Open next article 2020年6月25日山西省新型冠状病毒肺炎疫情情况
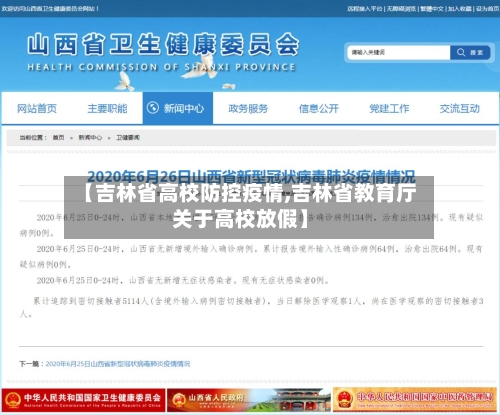This screenshot has width=500, height=415. pos(118,364)
